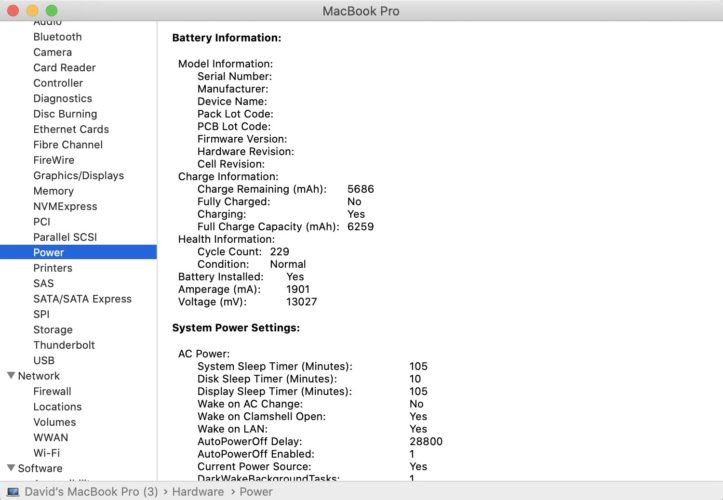Image resolution: width=723 pixels, height=500 pixels.
Task: Select Bluetooth in the sidebar
Action: (57, 37)
